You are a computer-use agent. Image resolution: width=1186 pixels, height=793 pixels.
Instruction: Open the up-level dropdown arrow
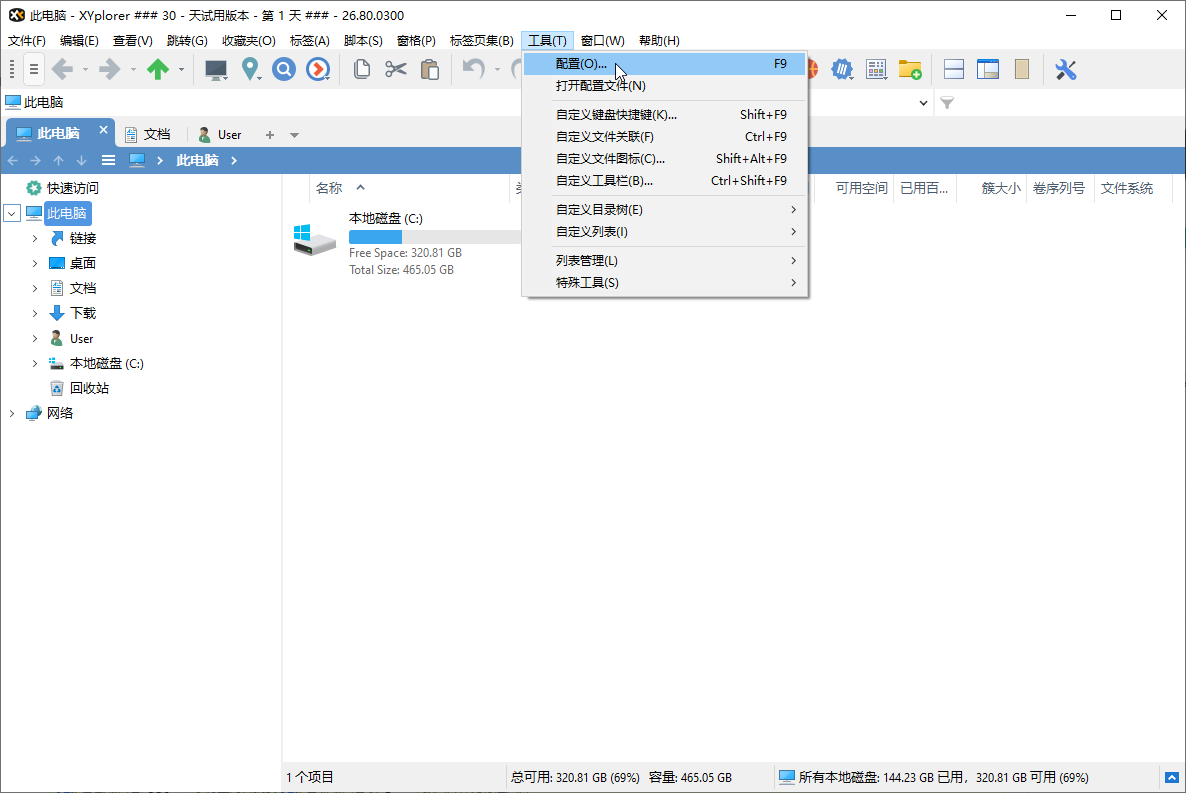(x=182, y=70)
